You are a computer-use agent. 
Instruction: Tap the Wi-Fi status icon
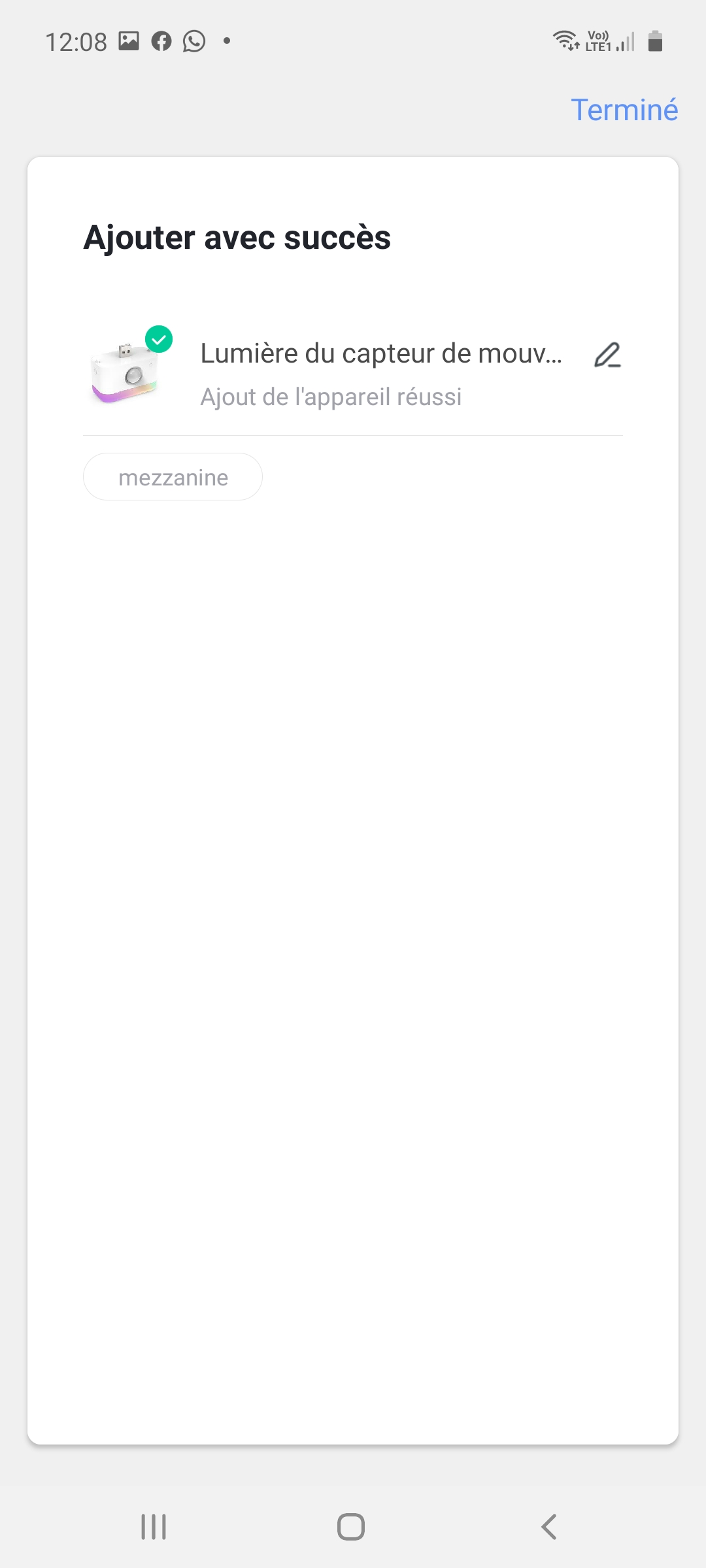click(565, 41)
